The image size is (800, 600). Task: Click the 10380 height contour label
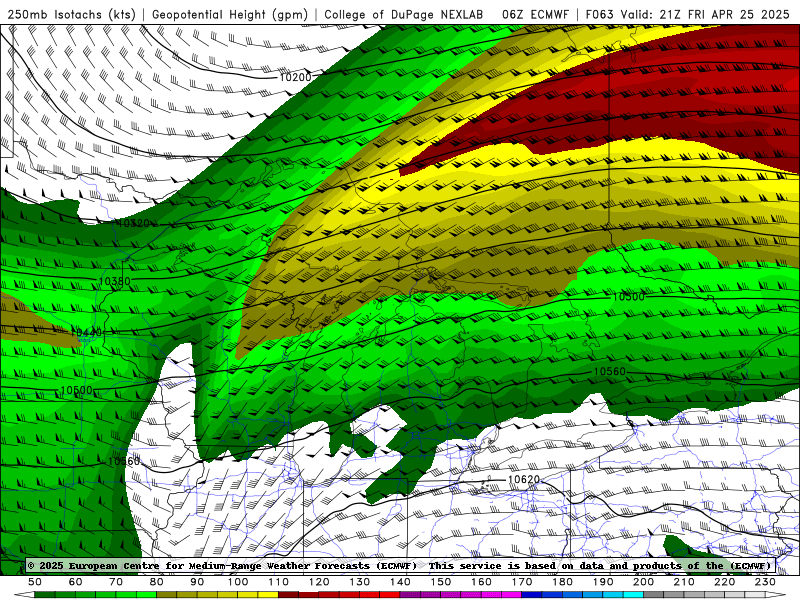point(115,281)
